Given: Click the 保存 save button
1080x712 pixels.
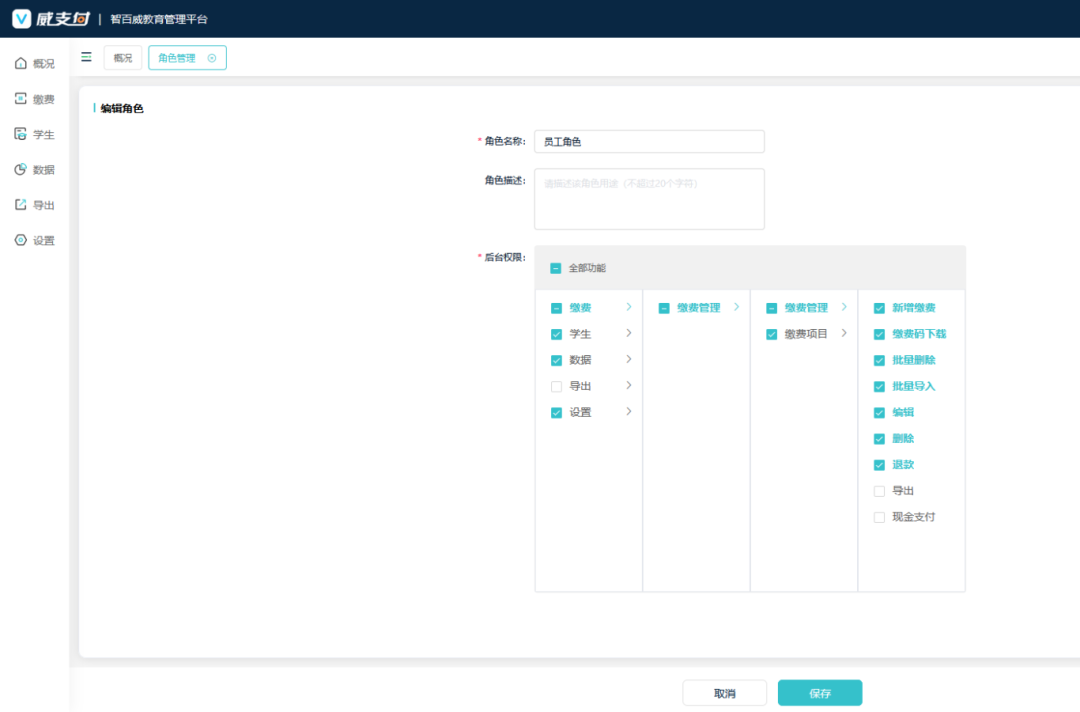Looking at the screenshot, I should pos(819,693).
